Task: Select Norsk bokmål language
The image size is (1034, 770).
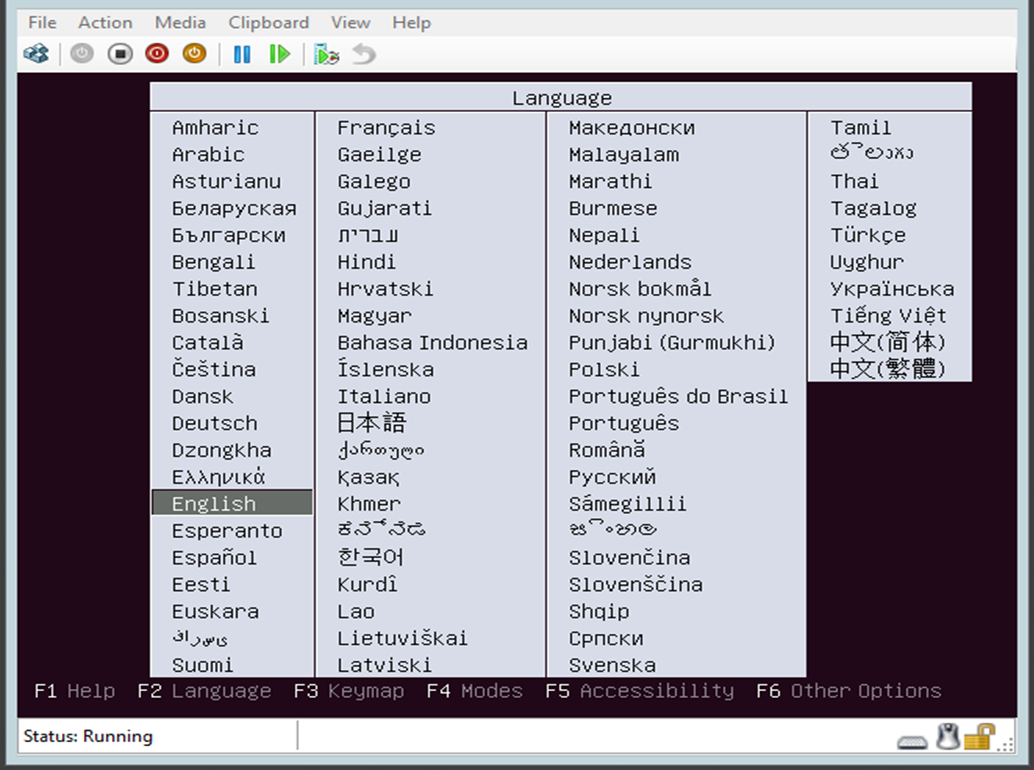Action: pos(640,289)
